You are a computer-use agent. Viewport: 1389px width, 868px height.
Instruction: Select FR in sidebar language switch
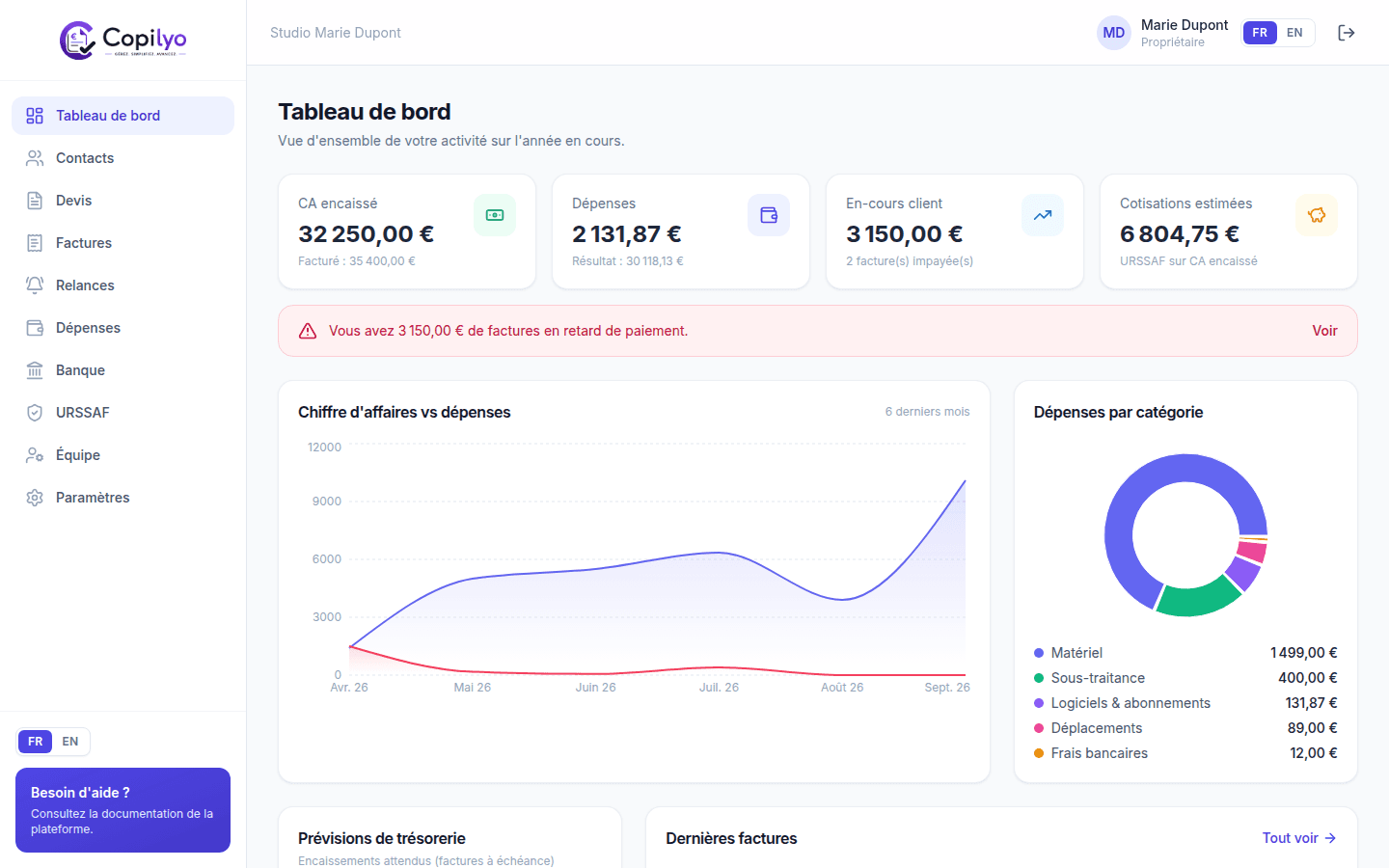pyautogui.click(x=36, y=742)
